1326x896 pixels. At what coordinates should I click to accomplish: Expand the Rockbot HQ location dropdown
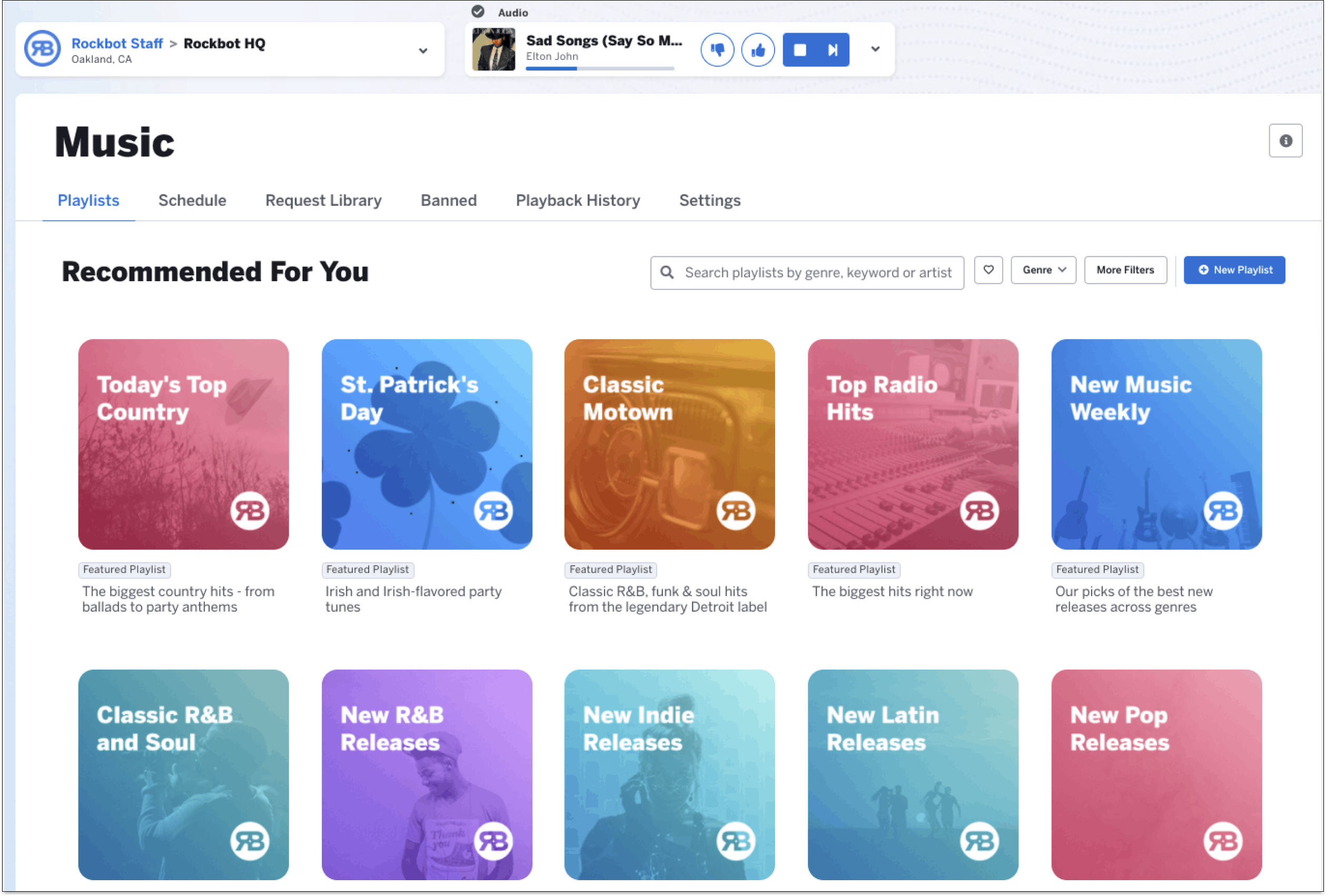[x=423, y=51]
